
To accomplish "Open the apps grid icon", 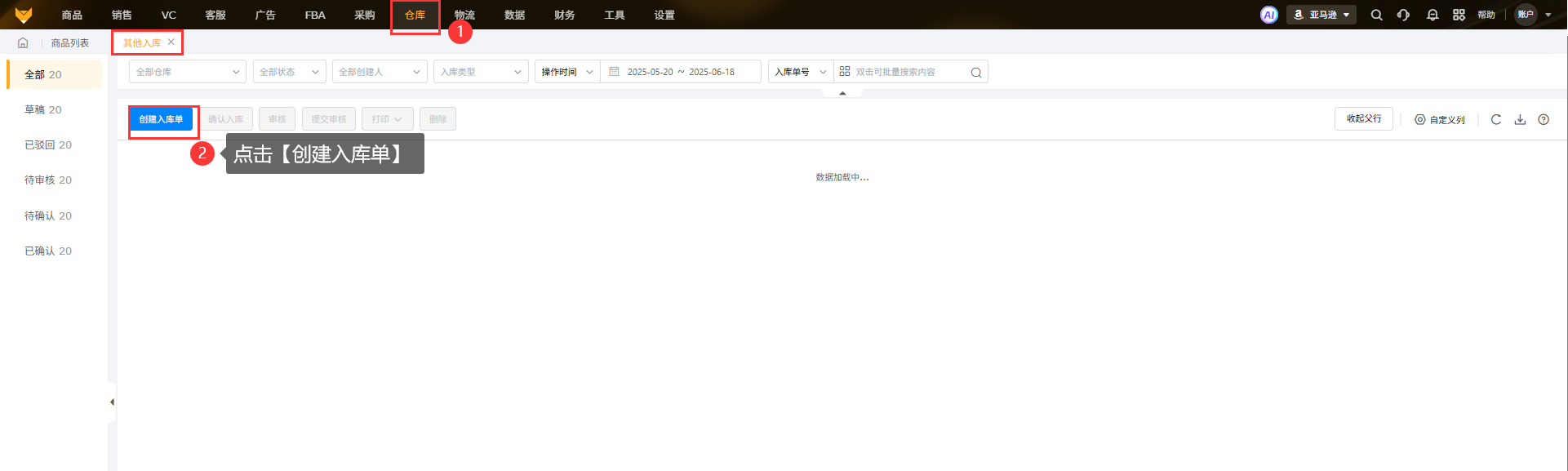I will tap(1459, 15).
